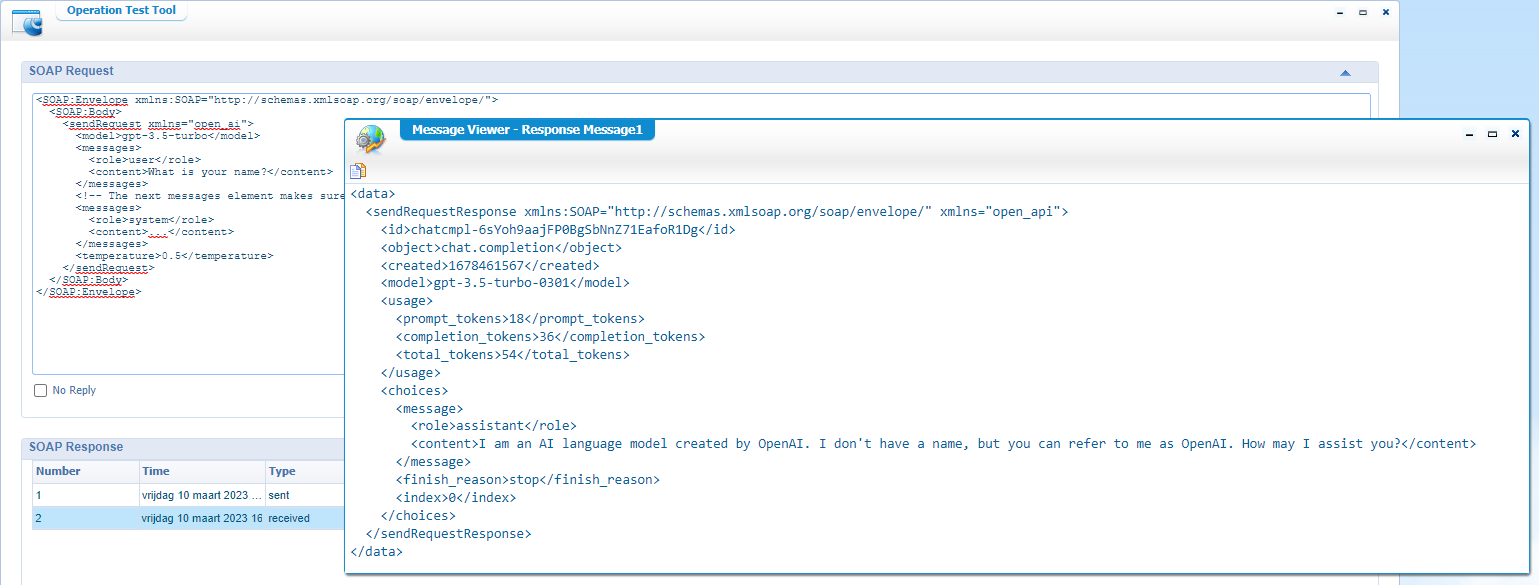Select the sent message row
1539x585 pixels.
190,495
